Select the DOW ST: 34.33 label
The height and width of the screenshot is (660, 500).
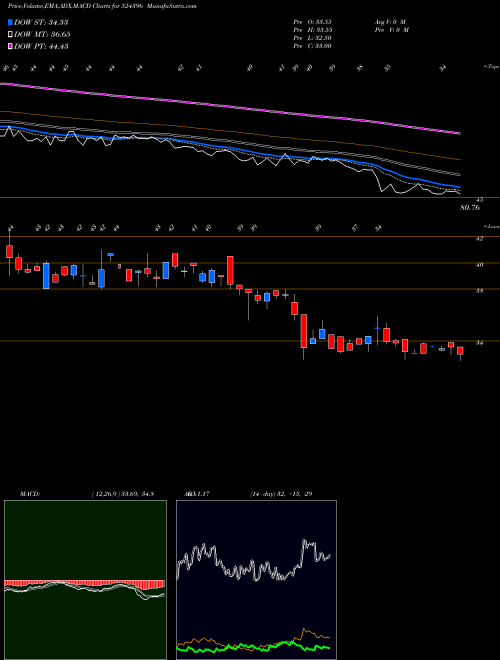coord(41,22)
